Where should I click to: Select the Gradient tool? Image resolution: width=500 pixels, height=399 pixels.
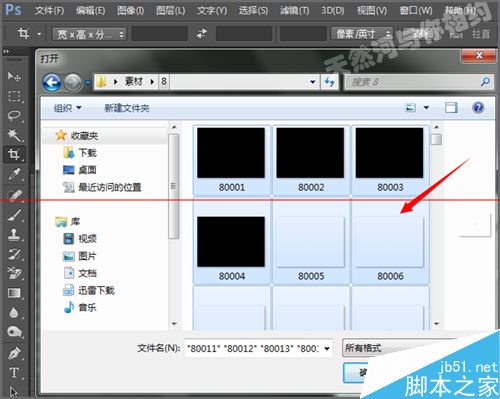click(x=14, y=293)
